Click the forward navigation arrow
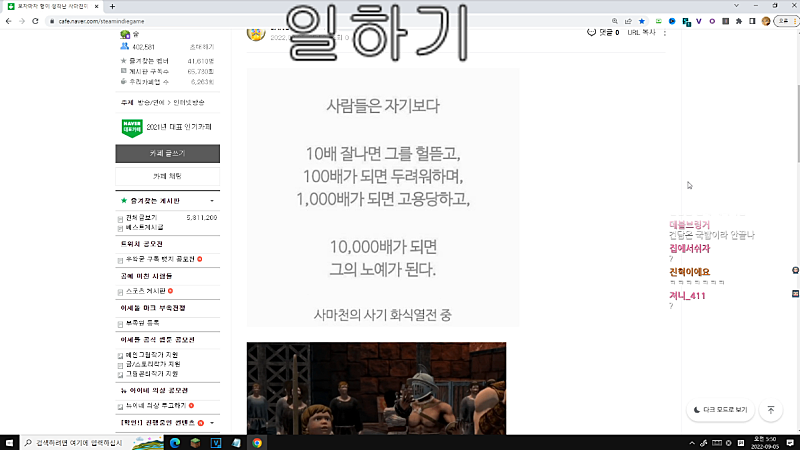 tap(22, 21)
